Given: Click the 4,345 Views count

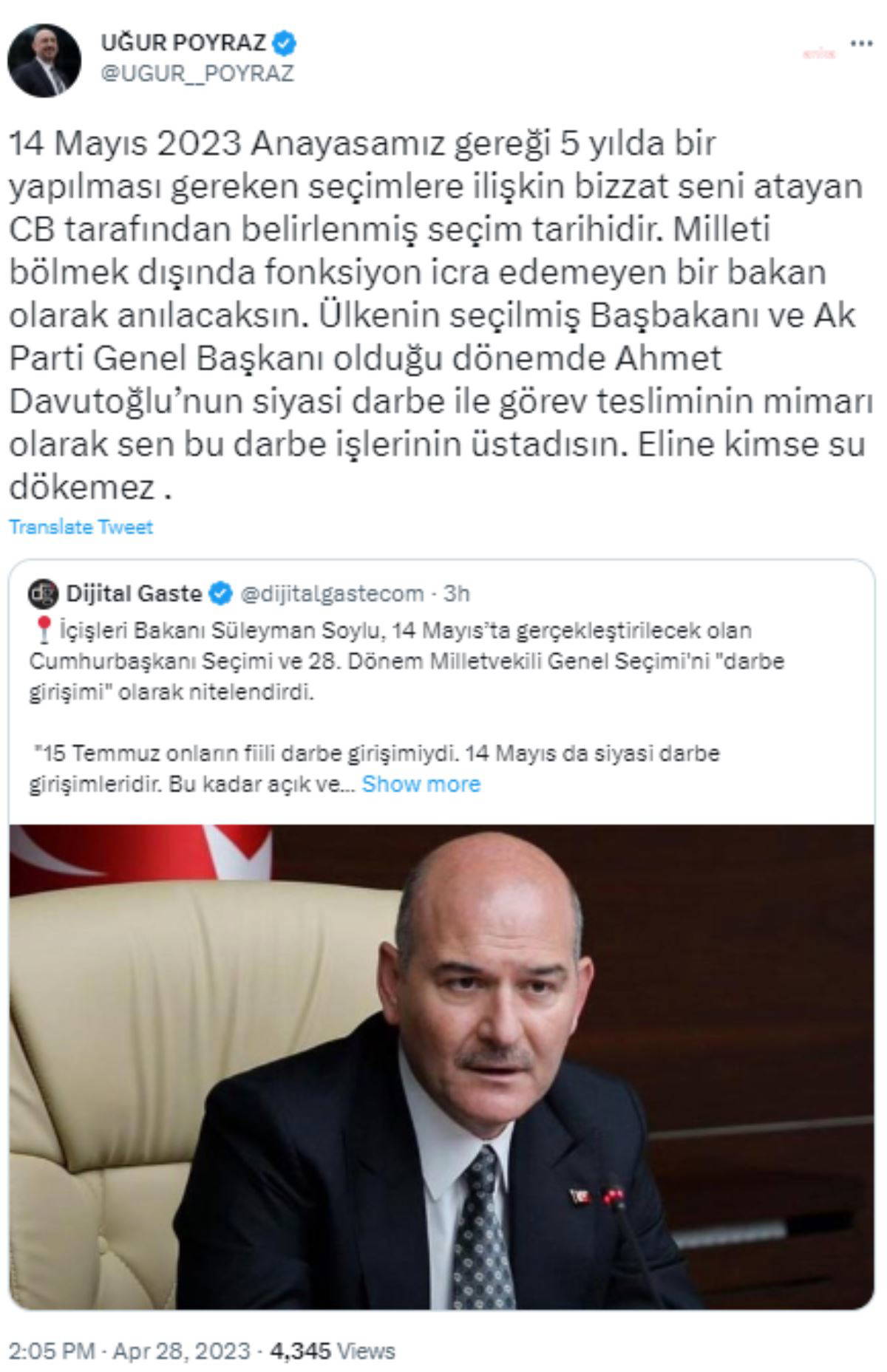Looking at the screenshot, I should pos(333,1351).
